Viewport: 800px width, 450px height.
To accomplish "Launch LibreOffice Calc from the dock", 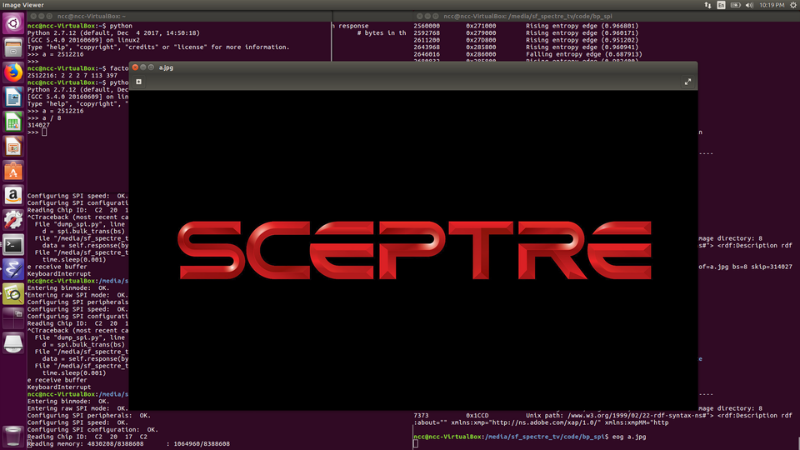I will 13,122.
